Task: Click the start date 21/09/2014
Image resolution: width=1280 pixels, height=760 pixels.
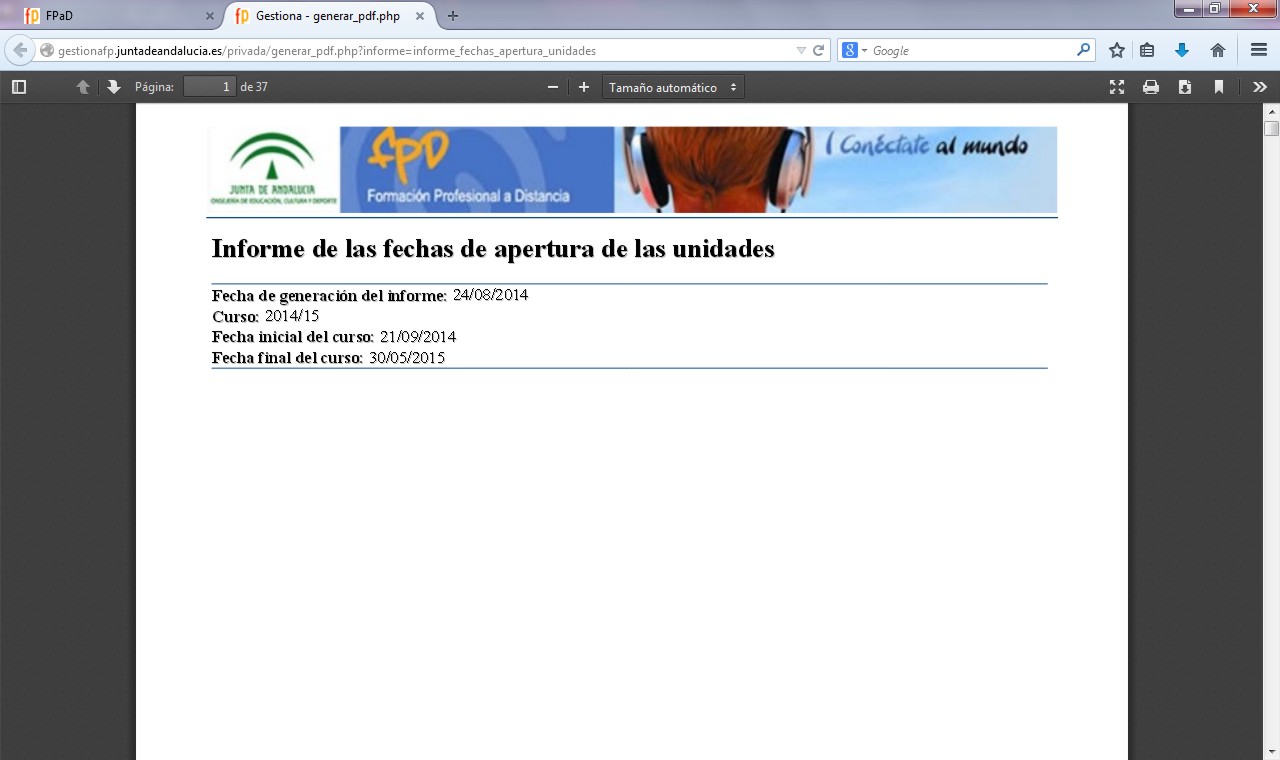Action: pos(418,337)
